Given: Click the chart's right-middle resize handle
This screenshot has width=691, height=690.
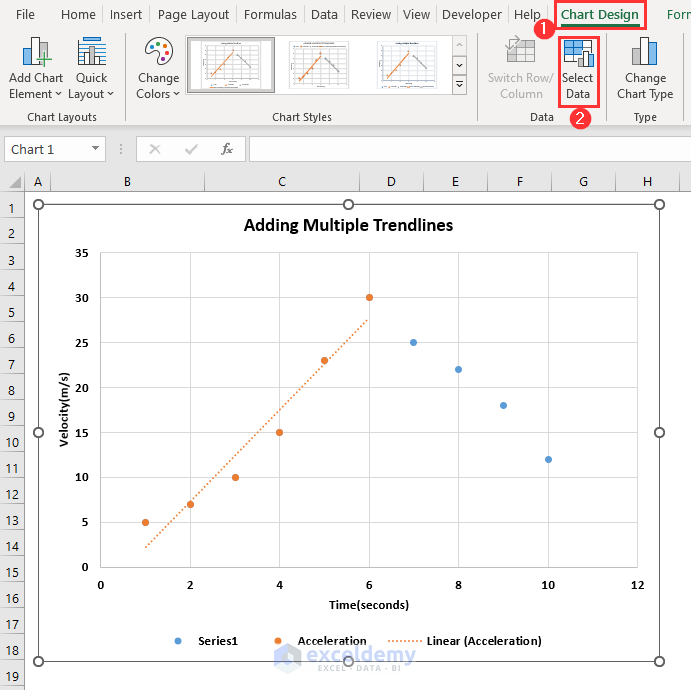Looking at the screenshot, I should (x=659, y=433).
